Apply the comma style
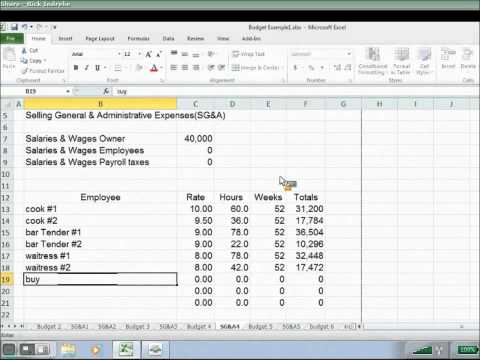Screen dimensions: 480x360 [322, 68]
